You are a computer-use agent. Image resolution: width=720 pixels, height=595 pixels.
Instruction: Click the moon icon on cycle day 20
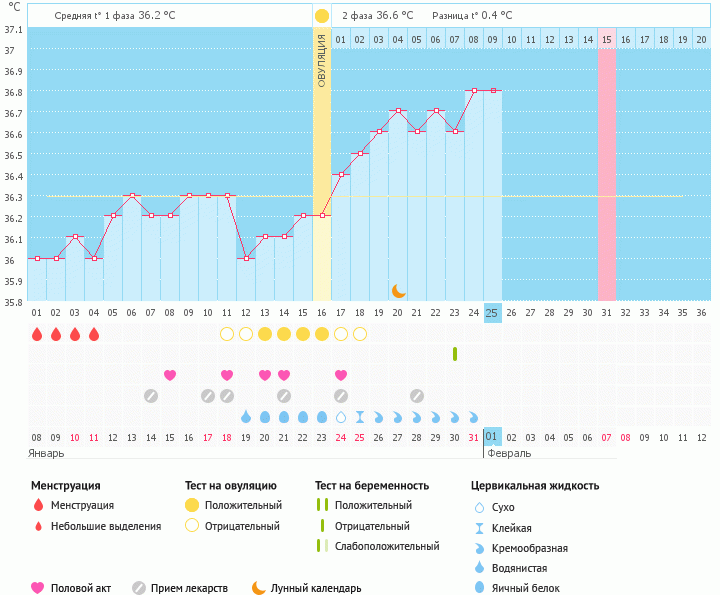pos(398,290)
